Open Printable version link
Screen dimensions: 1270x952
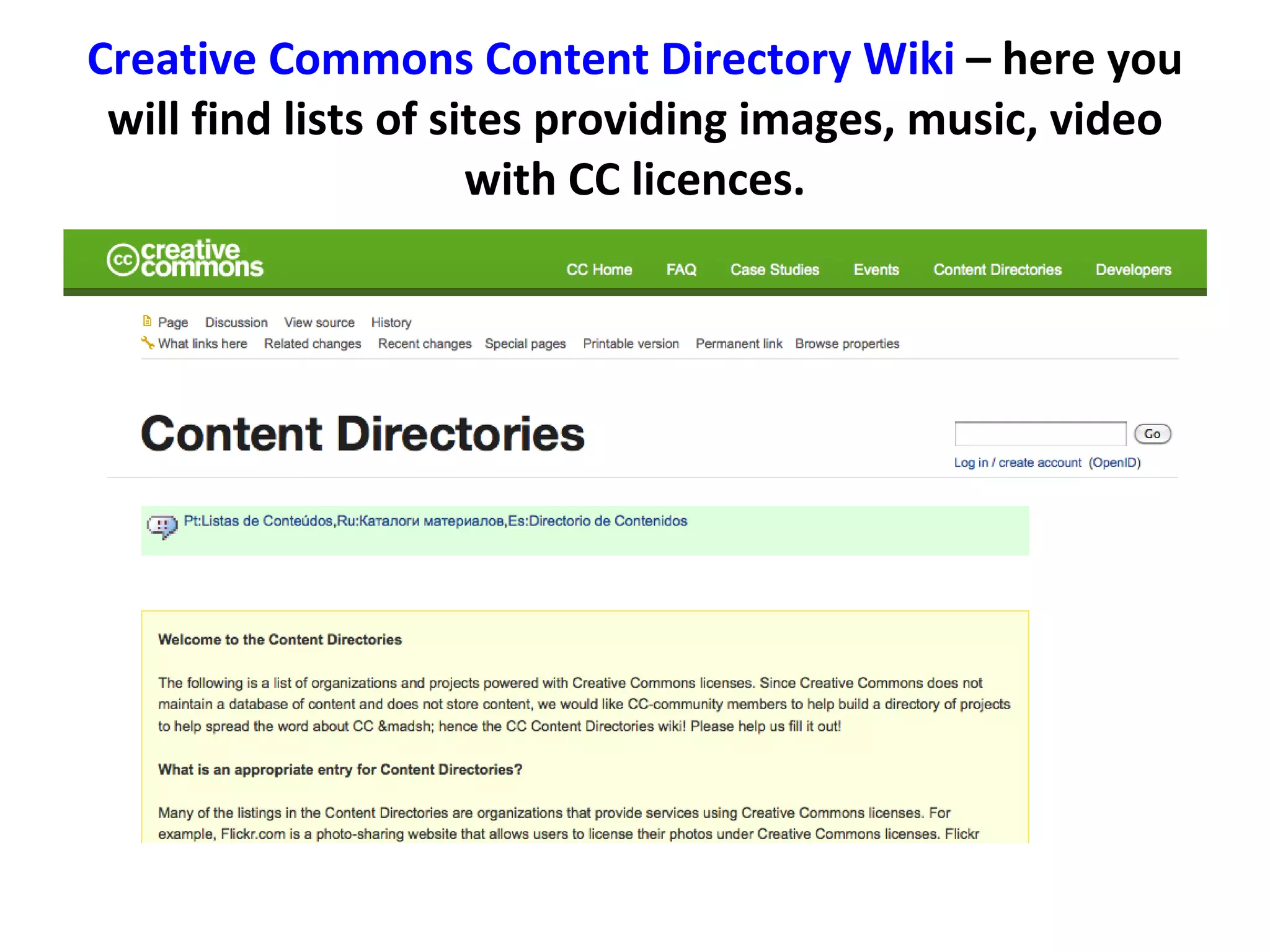click(x=631, y=343)
